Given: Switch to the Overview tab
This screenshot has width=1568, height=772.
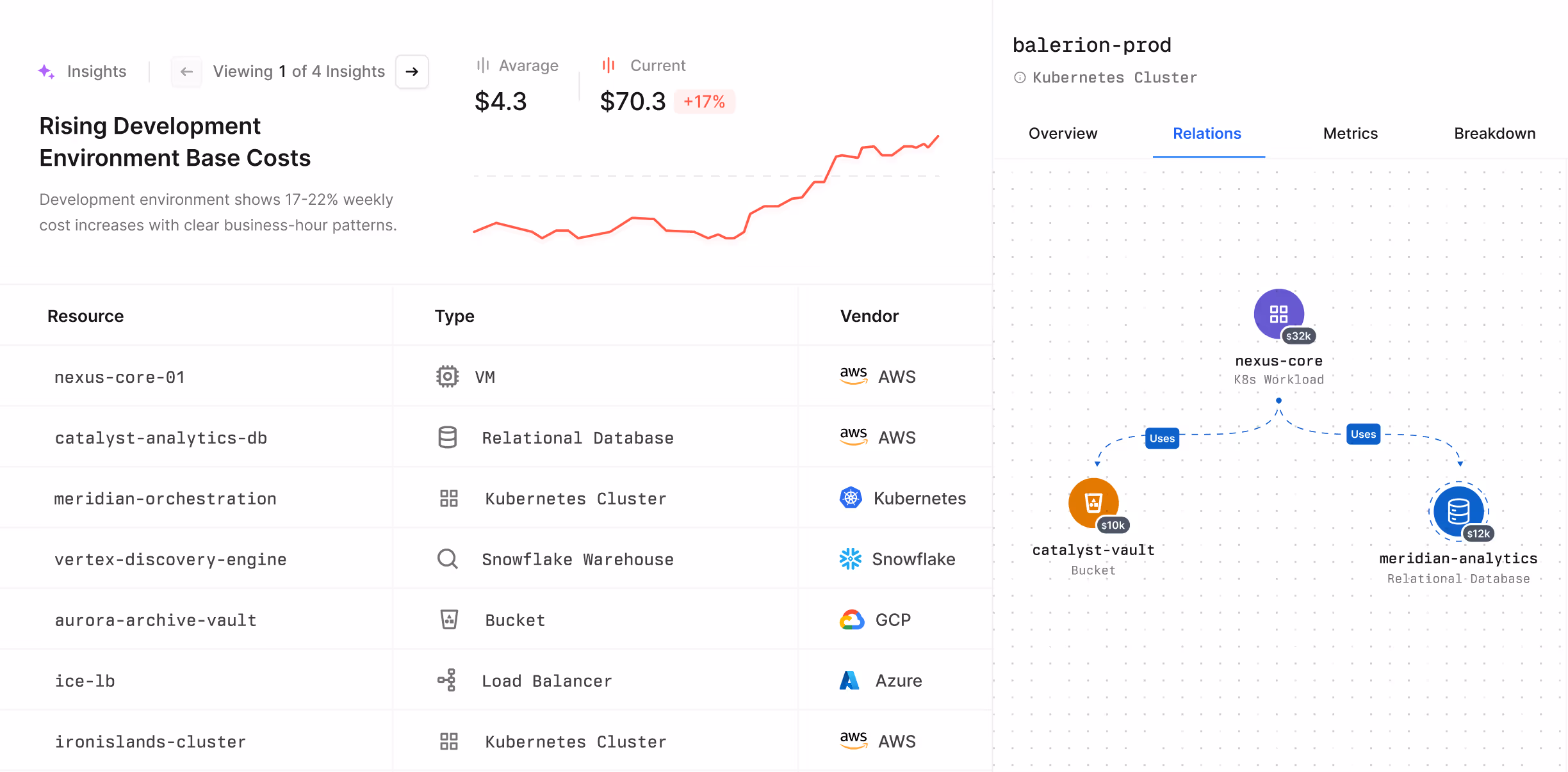Looking at the screenshot, I should (1063, 133).
